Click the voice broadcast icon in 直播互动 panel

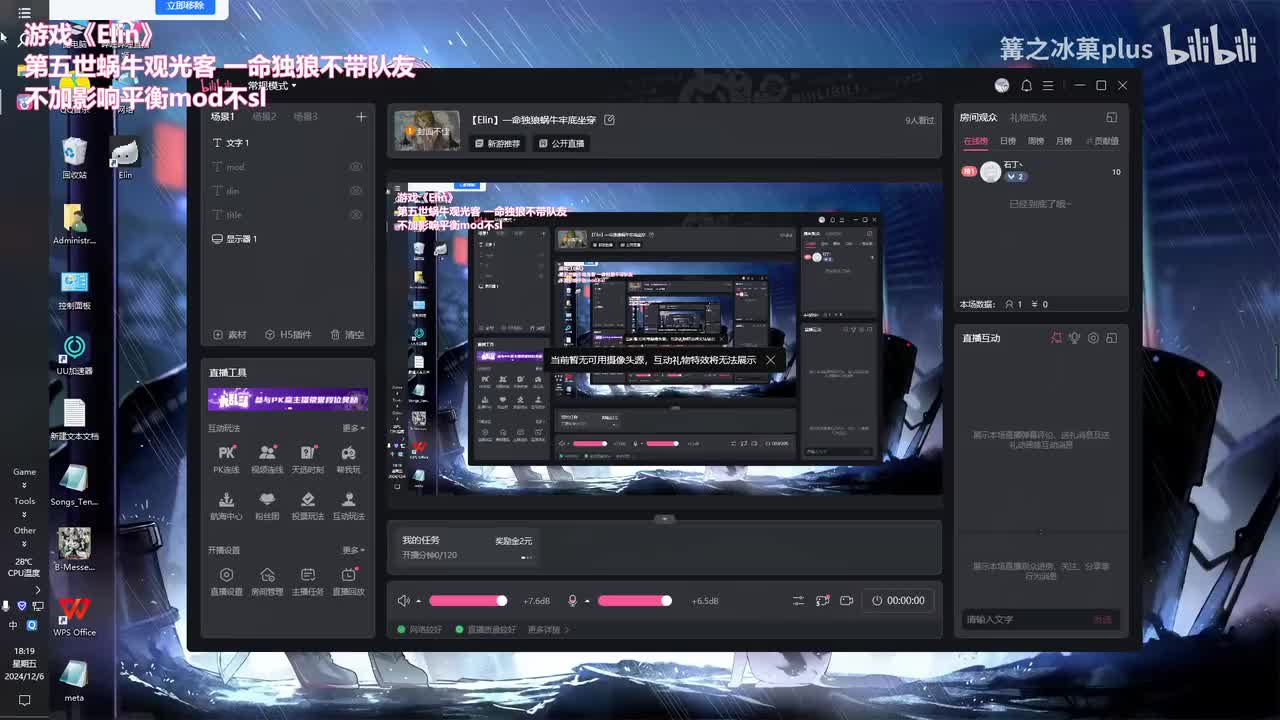pos(1074,338)
